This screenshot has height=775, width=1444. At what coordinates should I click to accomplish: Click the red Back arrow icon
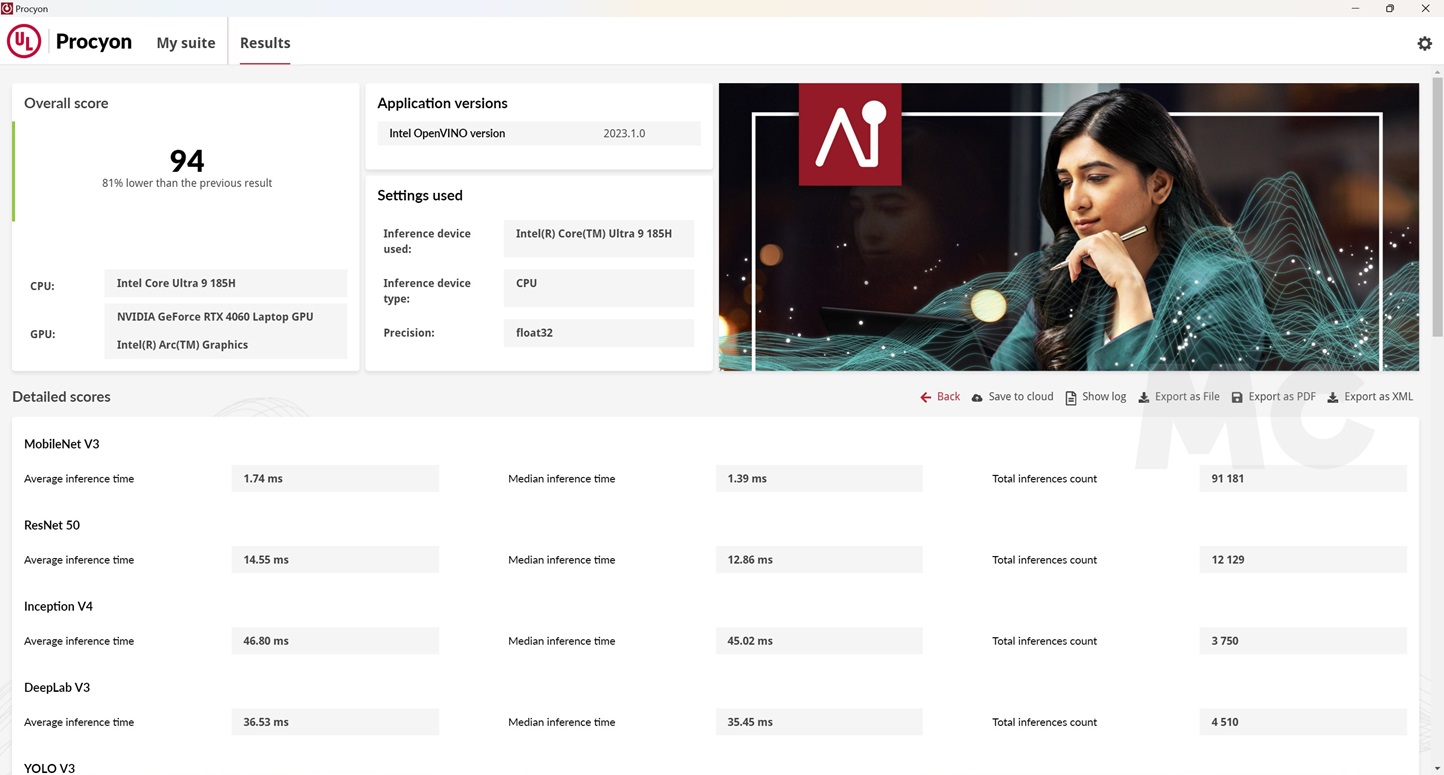925,397
